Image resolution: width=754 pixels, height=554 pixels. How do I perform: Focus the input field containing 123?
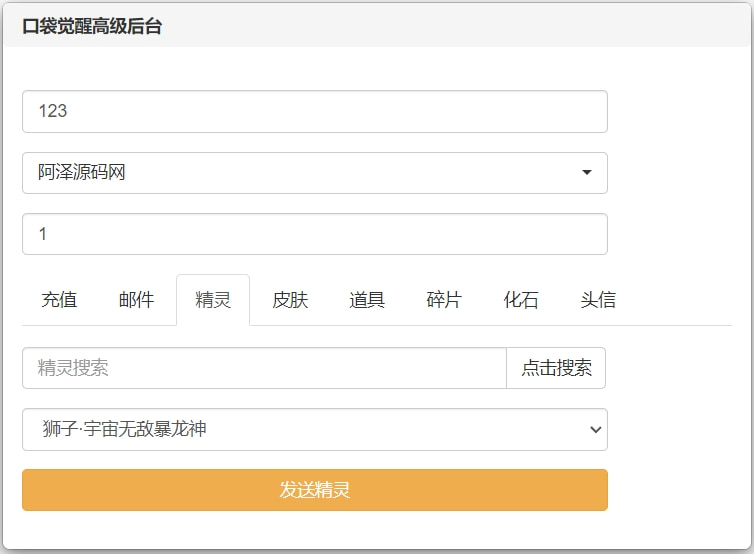coord(314,111)
